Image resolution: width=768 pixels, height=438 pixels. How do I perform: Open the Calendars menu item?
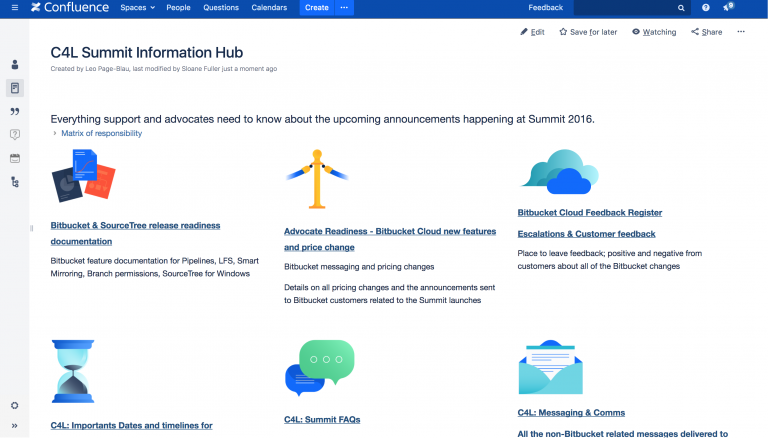click(x=269, y=8)
